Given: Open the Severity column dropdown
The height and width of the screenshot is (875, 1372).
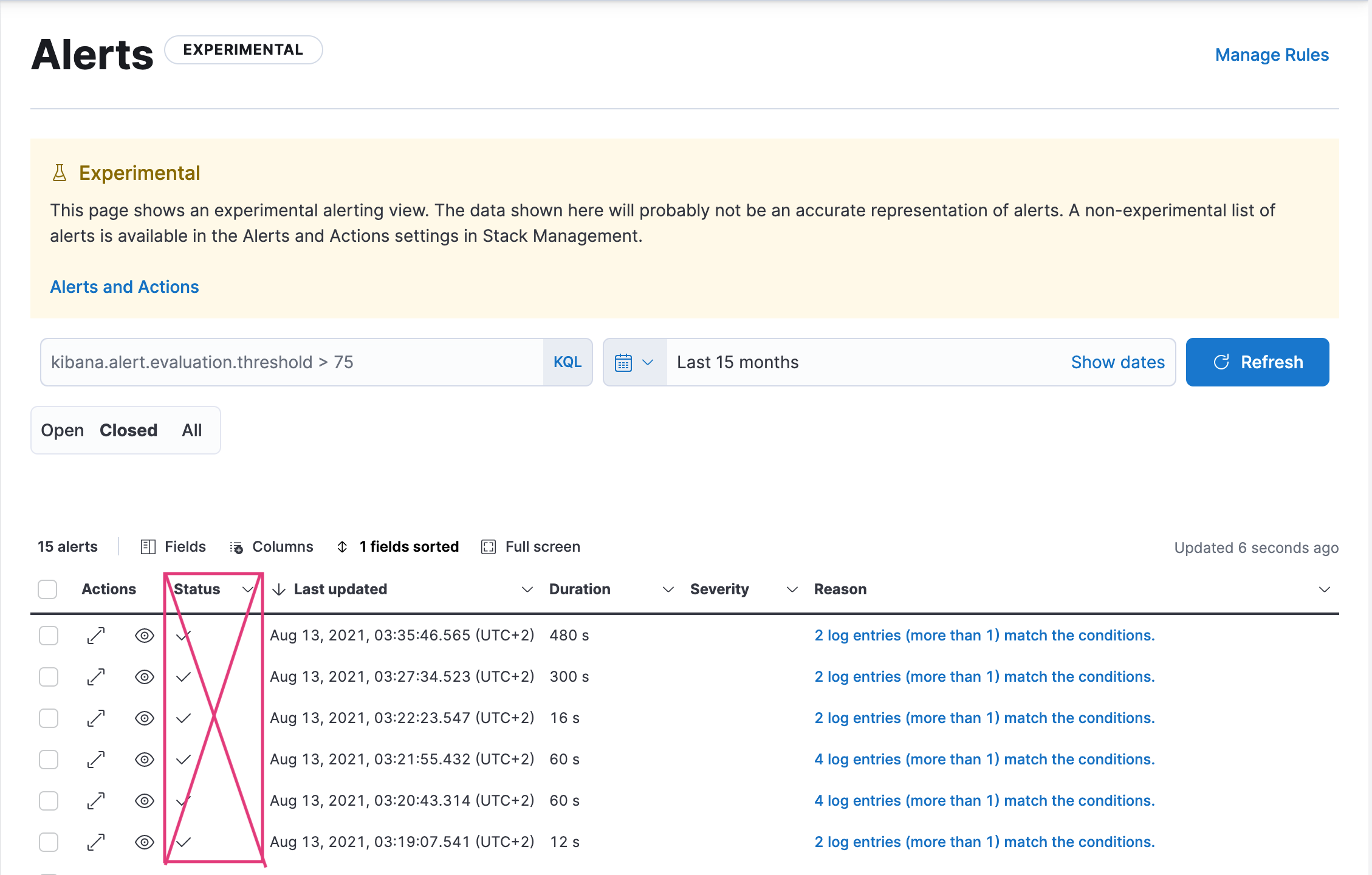Looking at the screenshot, I should click(x=792, y=589).
